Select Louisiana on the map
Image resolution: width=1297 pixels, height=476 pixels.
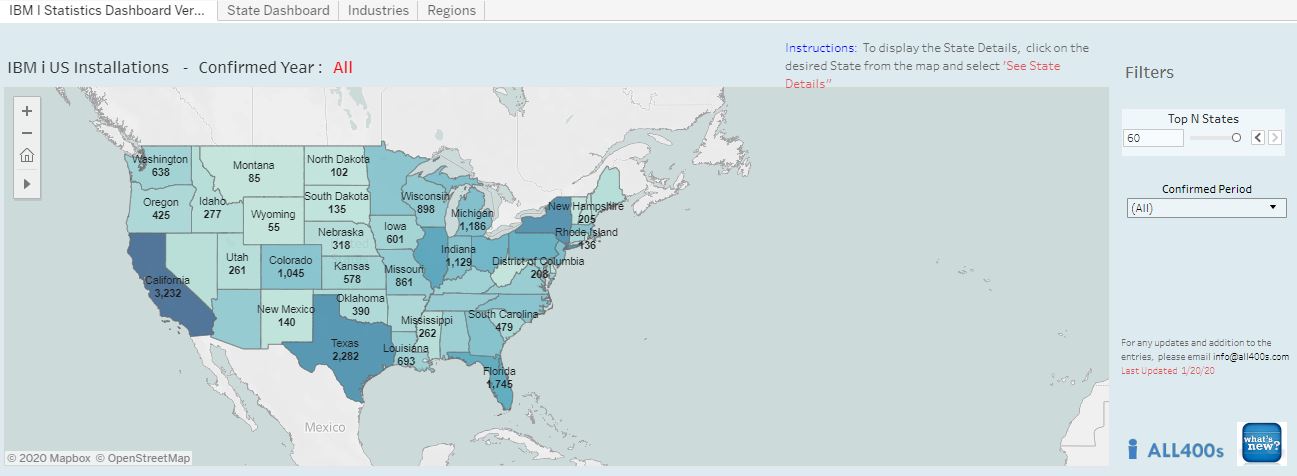[x=406, y=355]
